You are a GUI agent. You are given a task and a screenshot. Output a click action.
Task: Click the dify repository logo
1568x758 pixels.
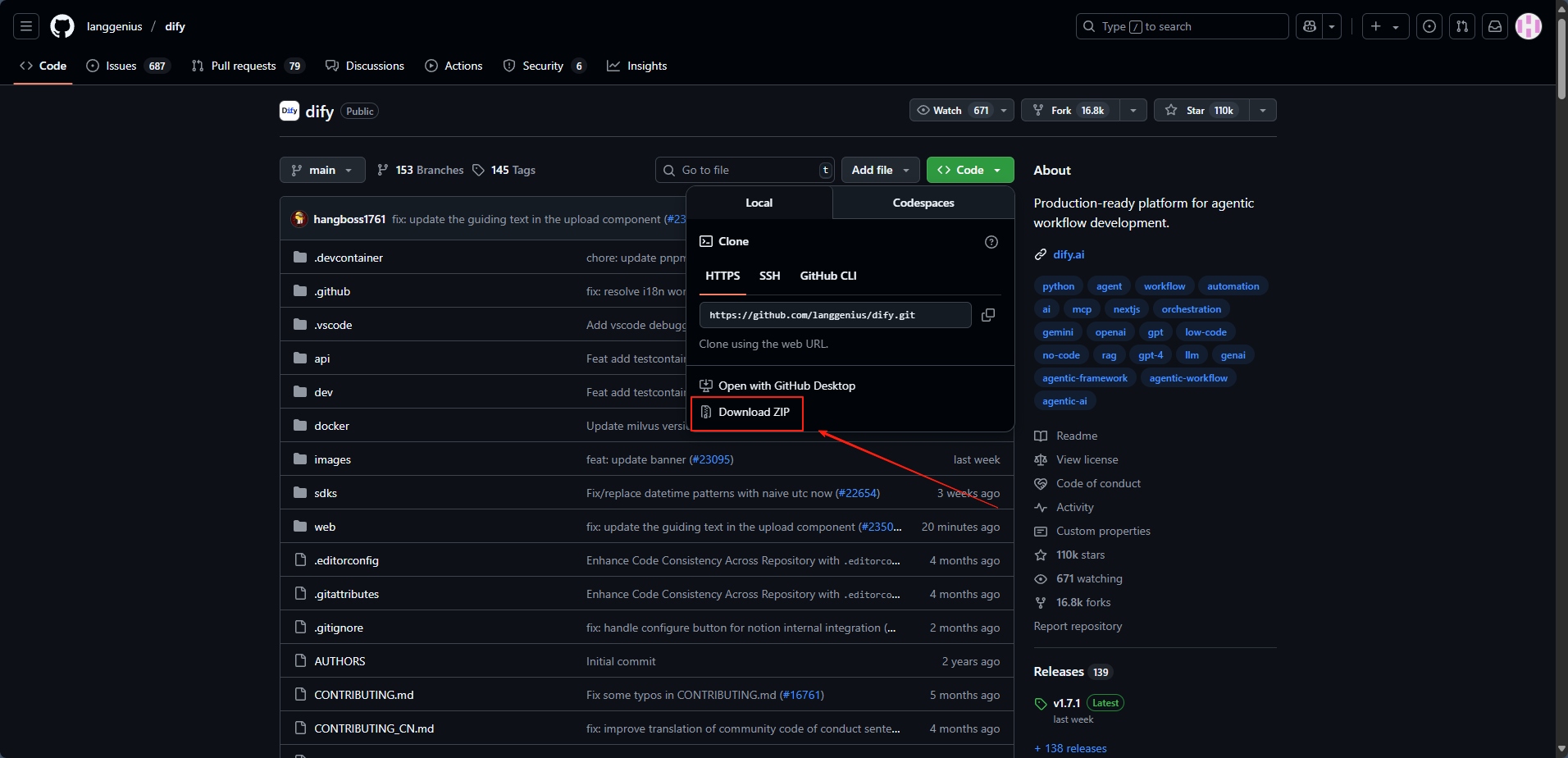pyautogui.click(x=289, y=111)
